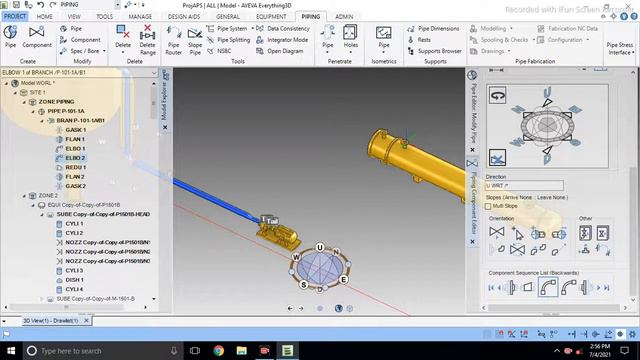Click the crossed-out icon below the compass
Image resolution: width=640 pixels, height=360 pixels.
(498, 158)
